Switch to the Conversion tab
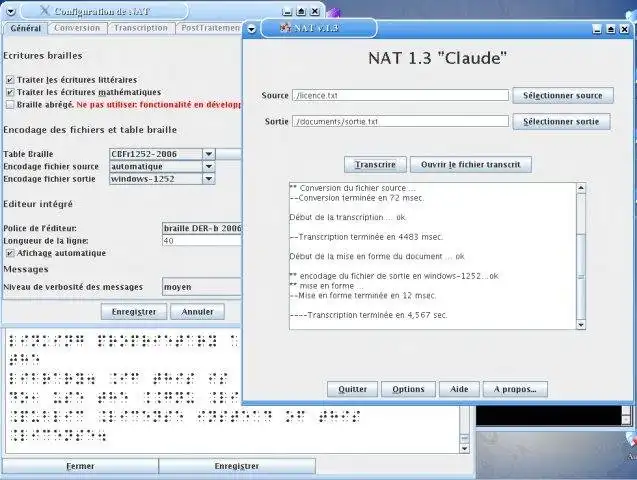 (77, 28)
